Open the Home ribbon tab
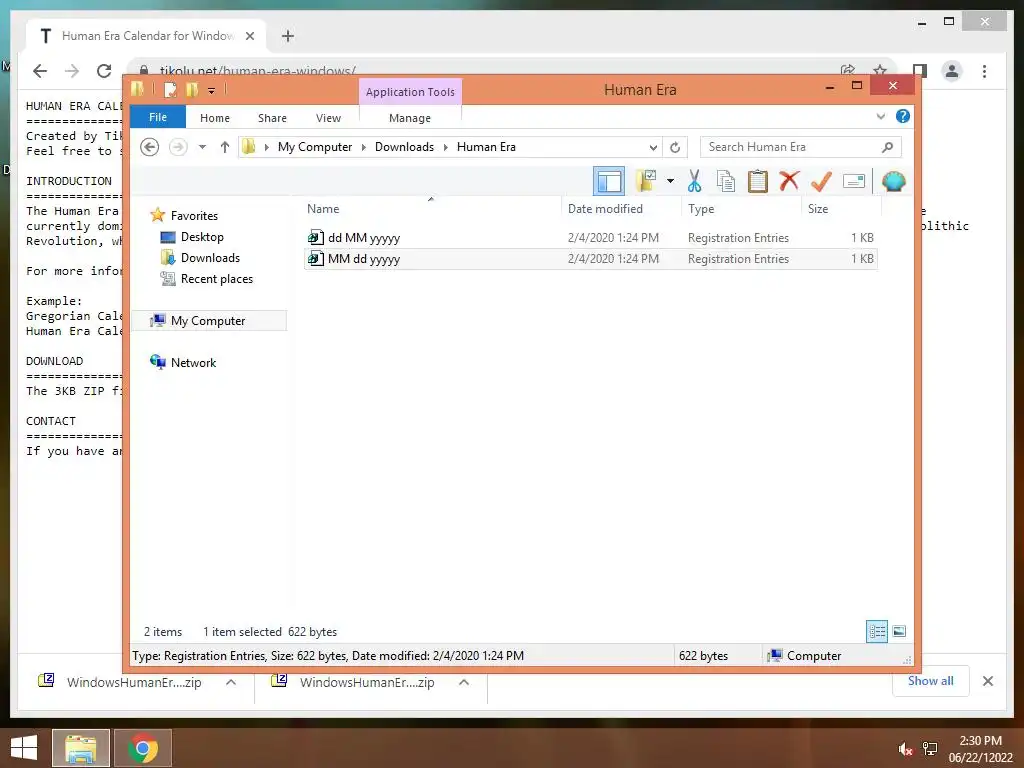 click(215, 118)
